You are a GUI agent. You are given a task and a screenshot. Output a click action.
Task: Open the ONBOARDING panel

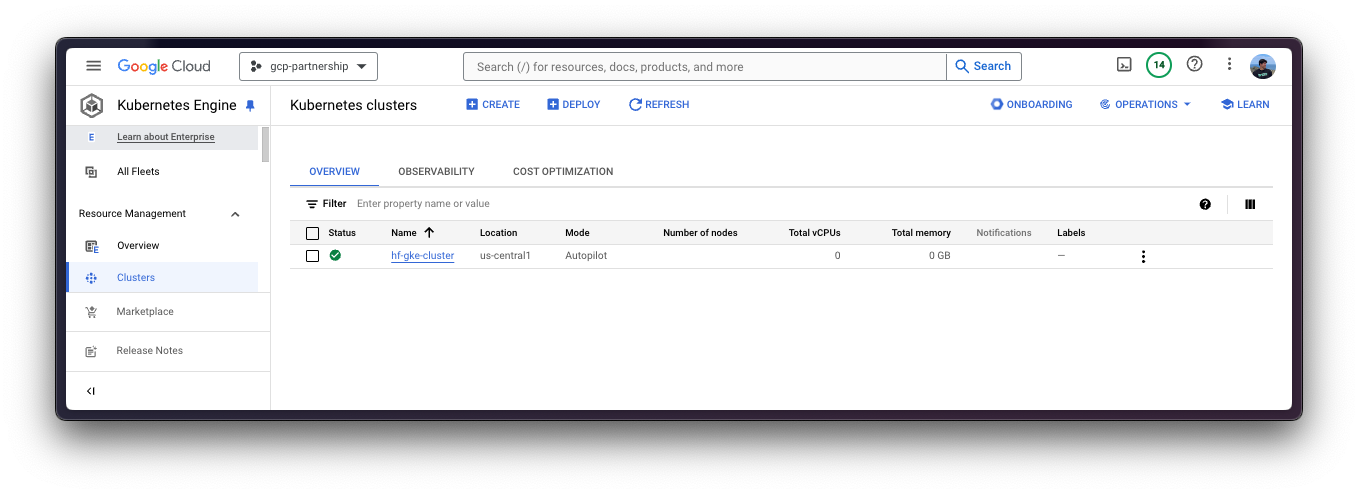click(1031, 105)
